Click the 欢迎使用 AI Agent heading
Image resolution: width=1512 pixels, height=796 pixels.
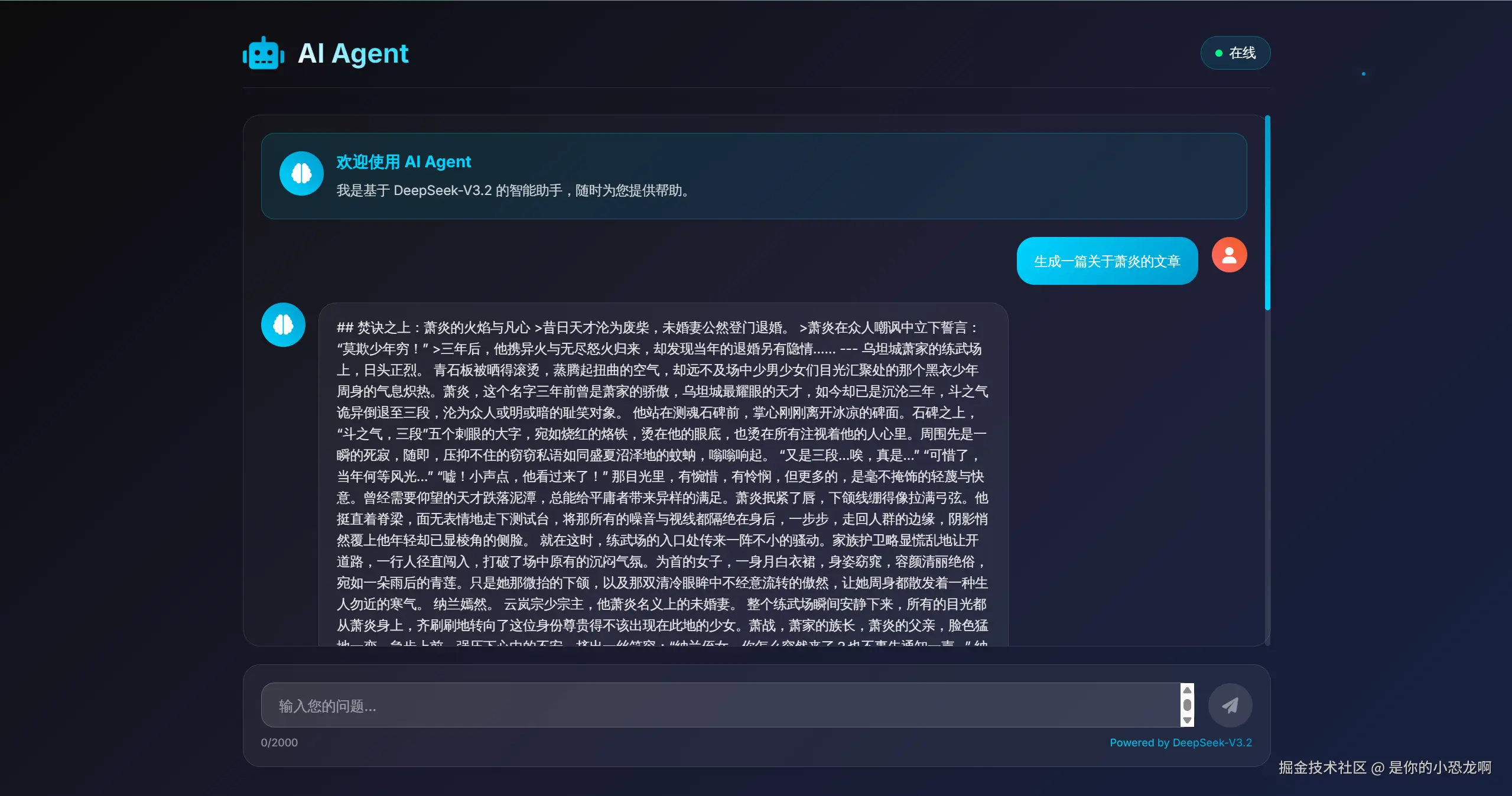point(404,161)
